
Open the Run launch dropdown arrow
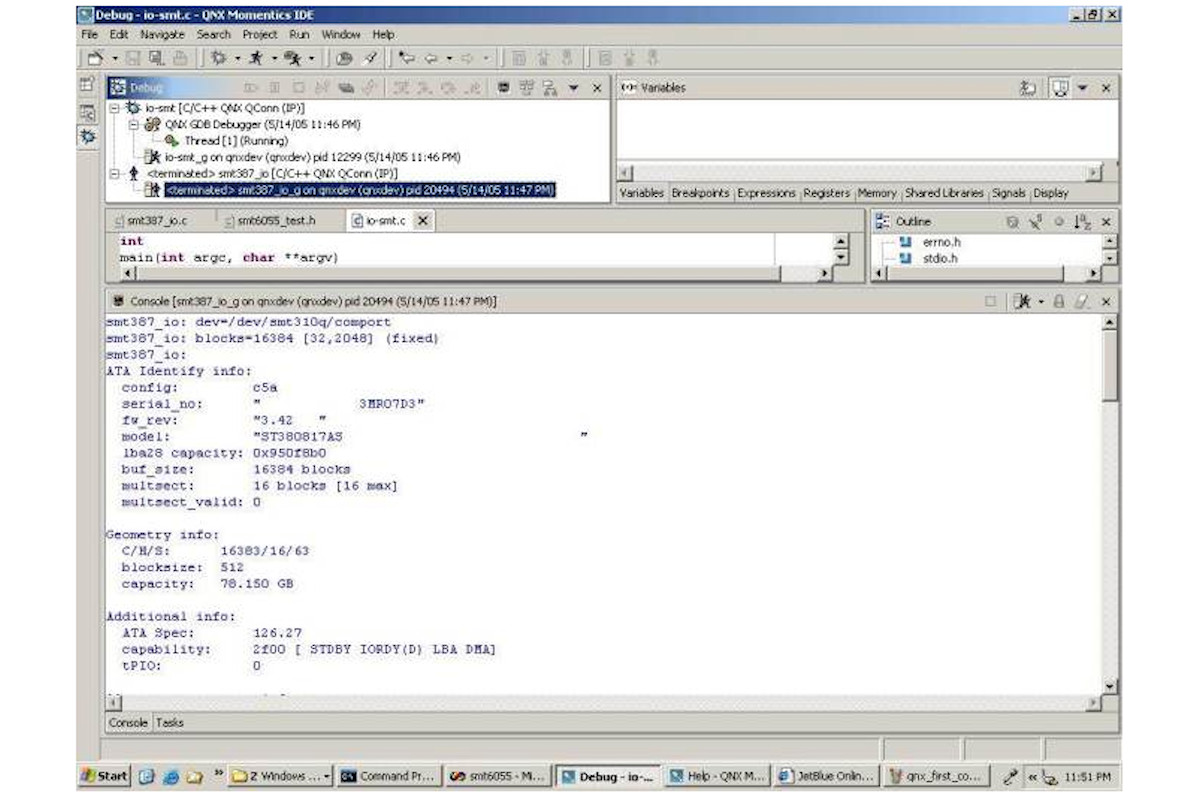275,59
